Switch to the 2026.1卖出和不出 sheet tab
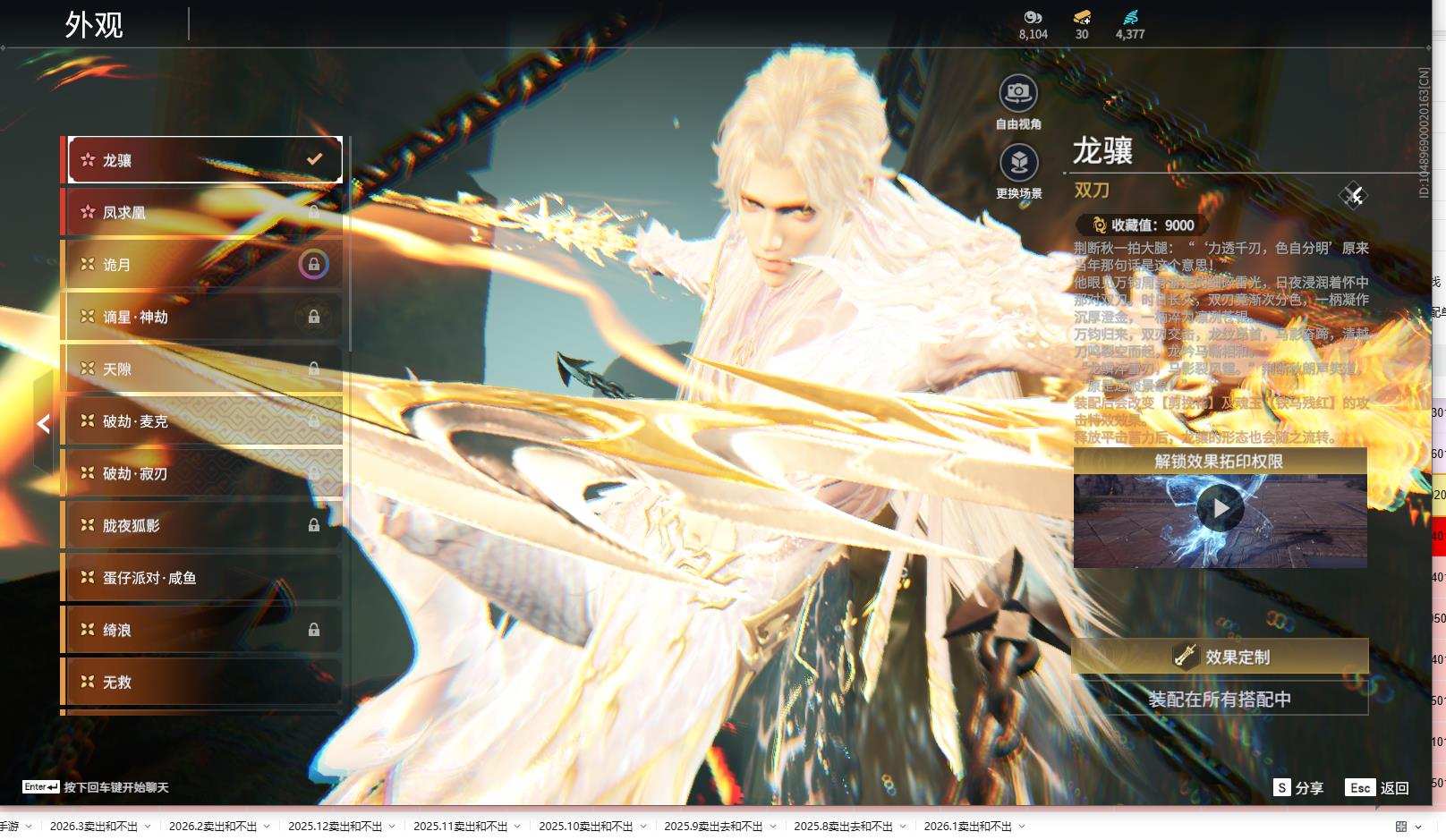The image size is (1446, 840). point(967,827)
